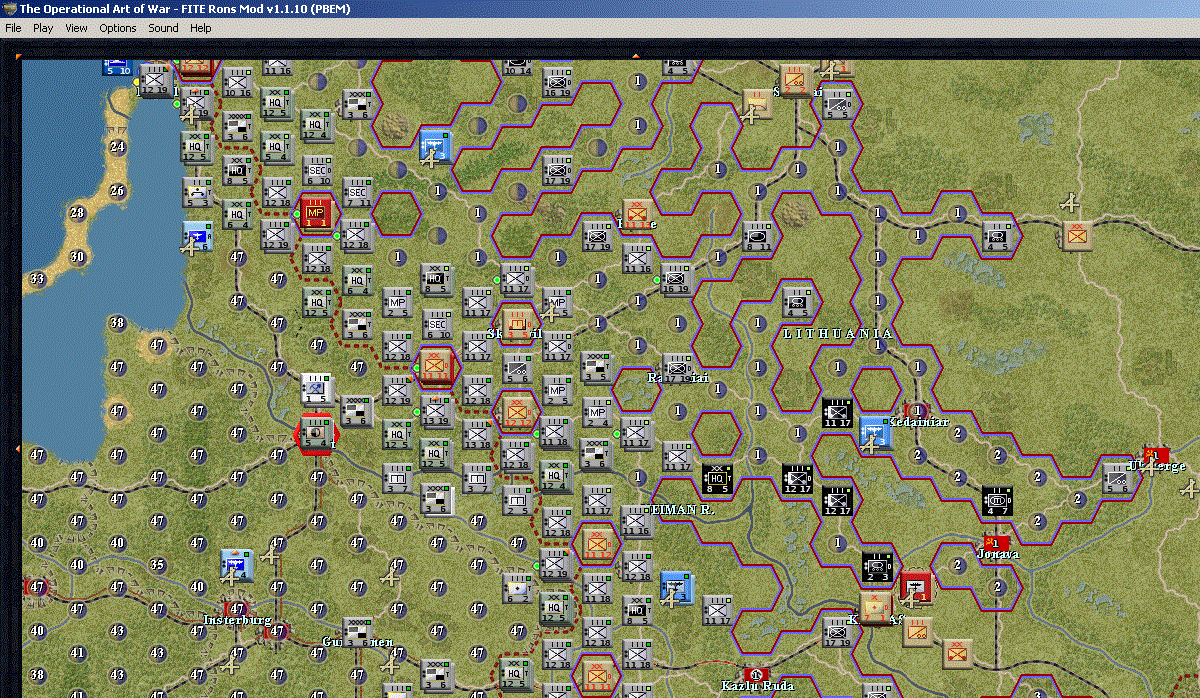This screenshot has height=698, width=1200.
Task: Click the hex marked 26 on the spit
Action: pyautogui.click(x=117, y=191)
